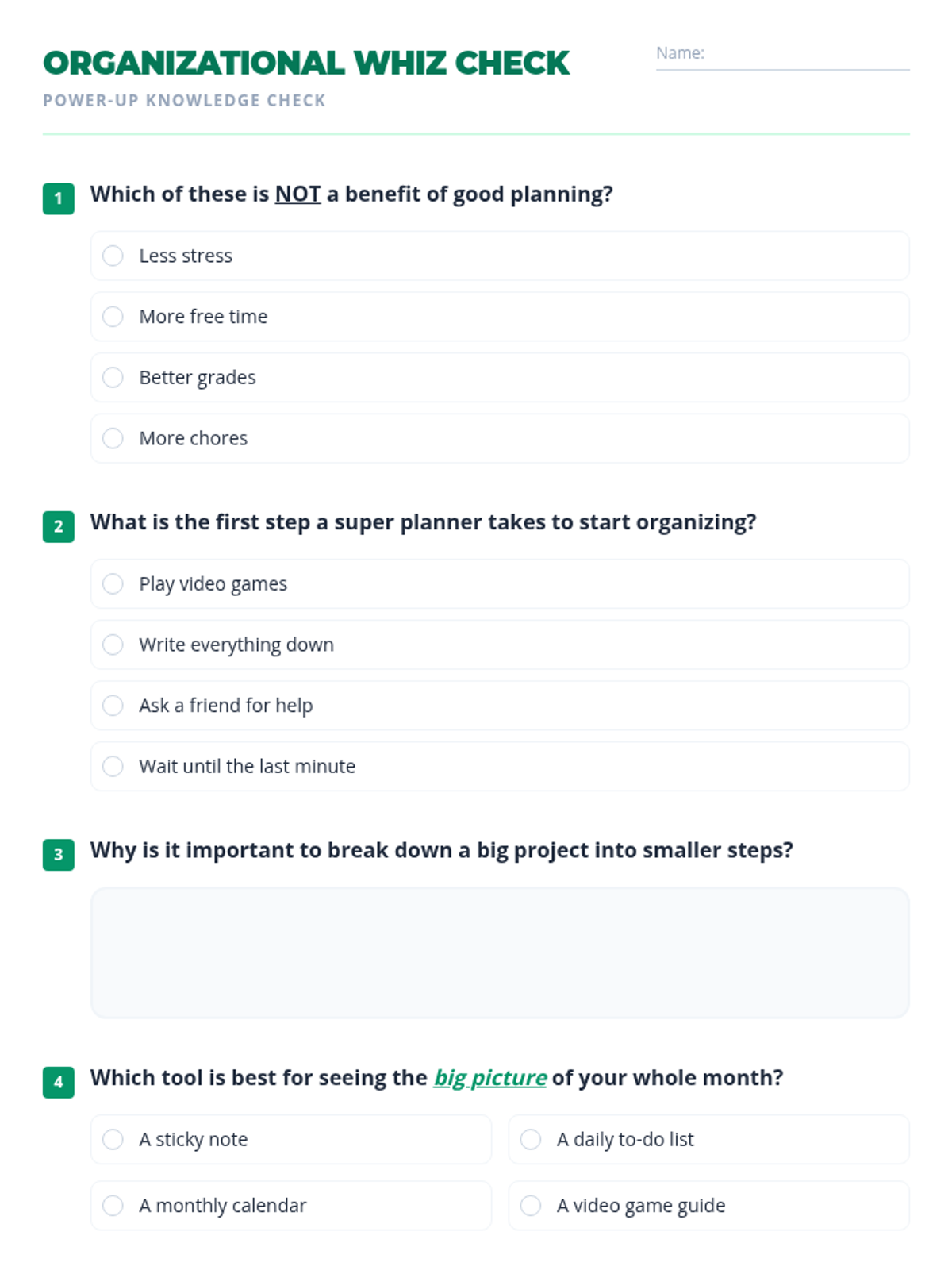
Task: Choose "A daily to-do list" answer
Action: pyautogui.click(x=531, y=1140)
